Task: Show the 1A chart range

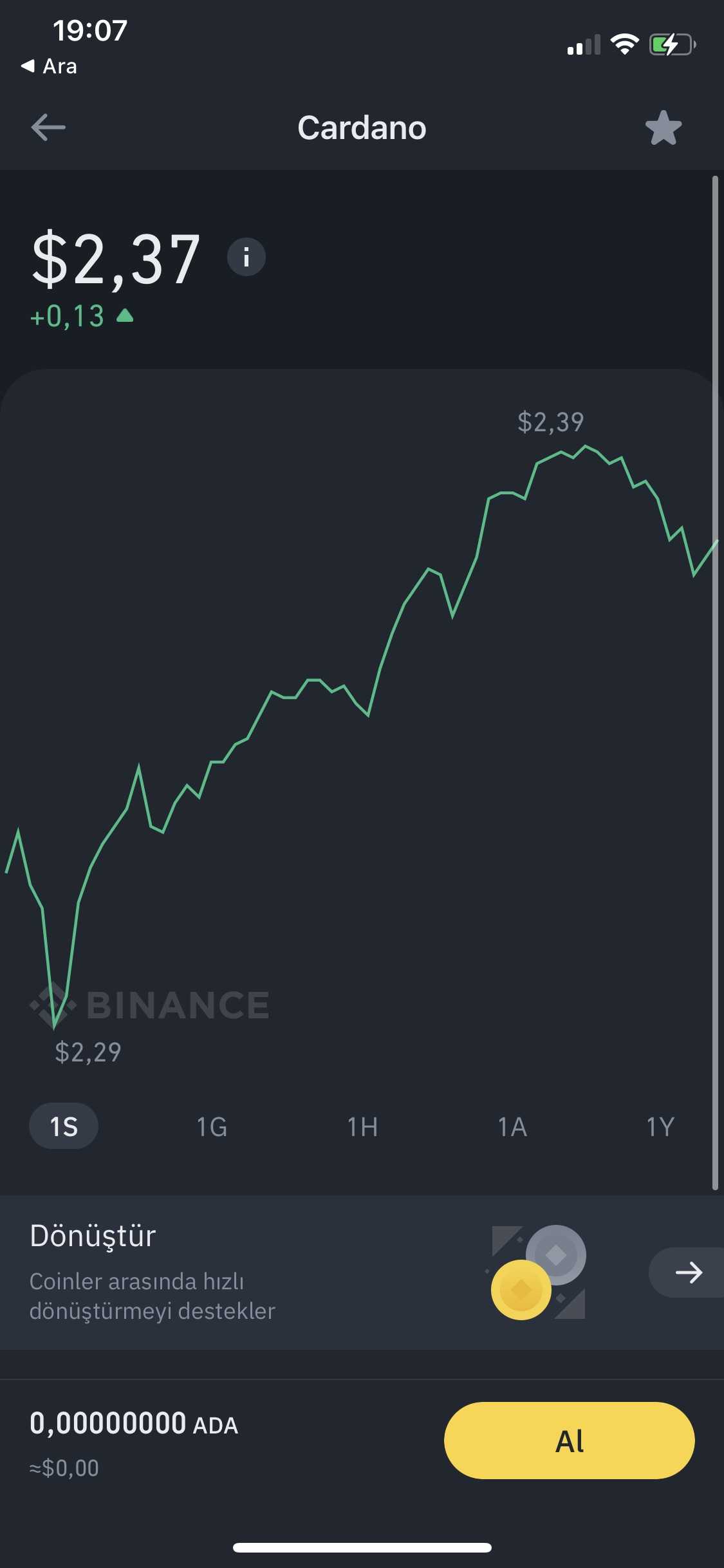Action: tap(512, 1126)
